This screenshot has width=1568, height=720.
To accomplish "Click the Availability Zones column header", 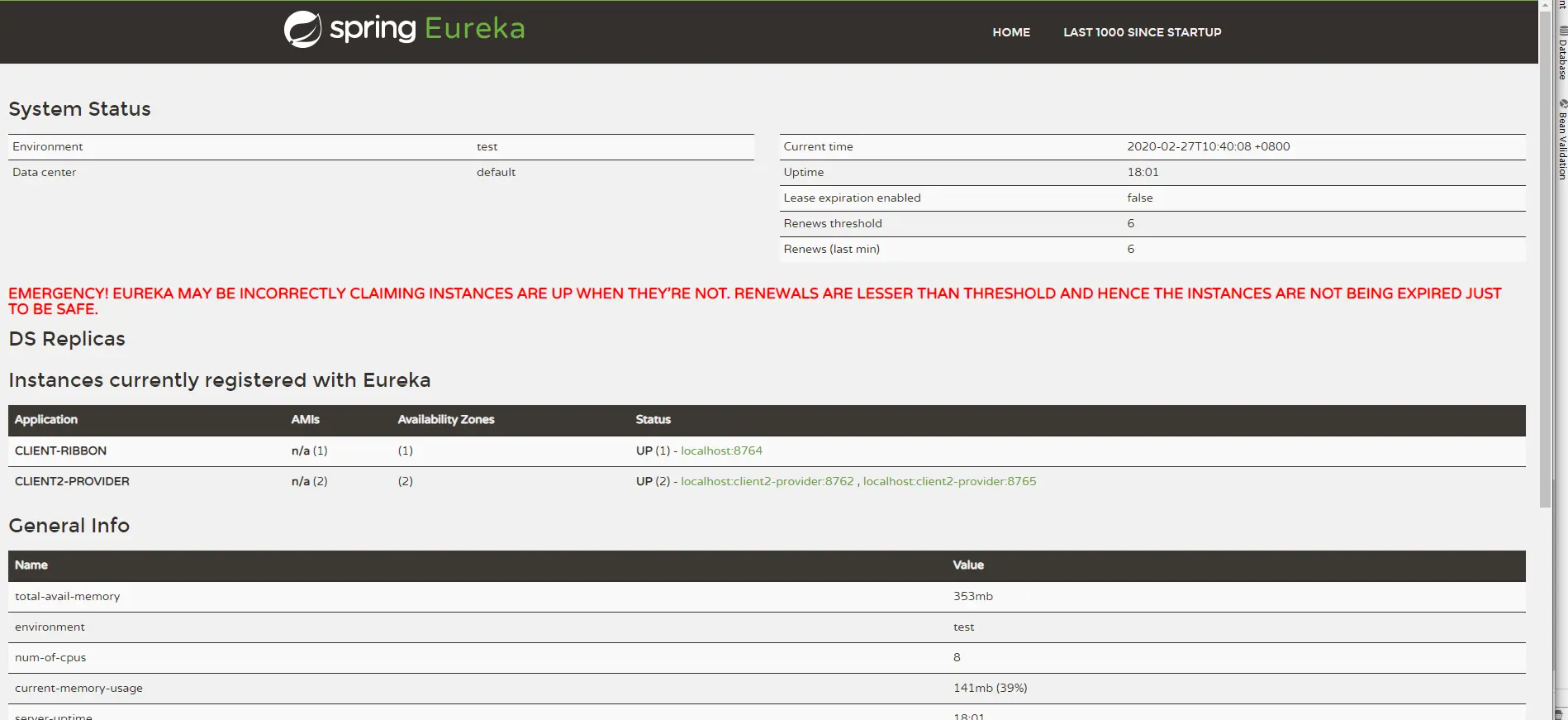I will [x=446, y=420].
